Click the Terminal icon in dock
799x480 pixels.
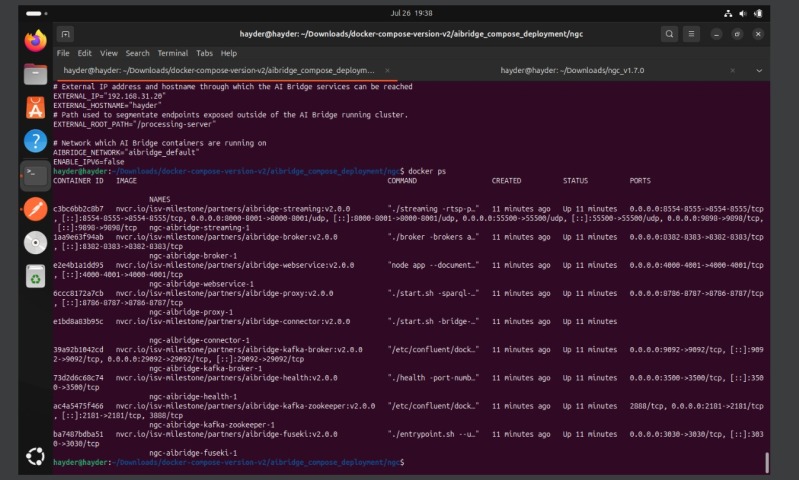(x=36, y=174)
